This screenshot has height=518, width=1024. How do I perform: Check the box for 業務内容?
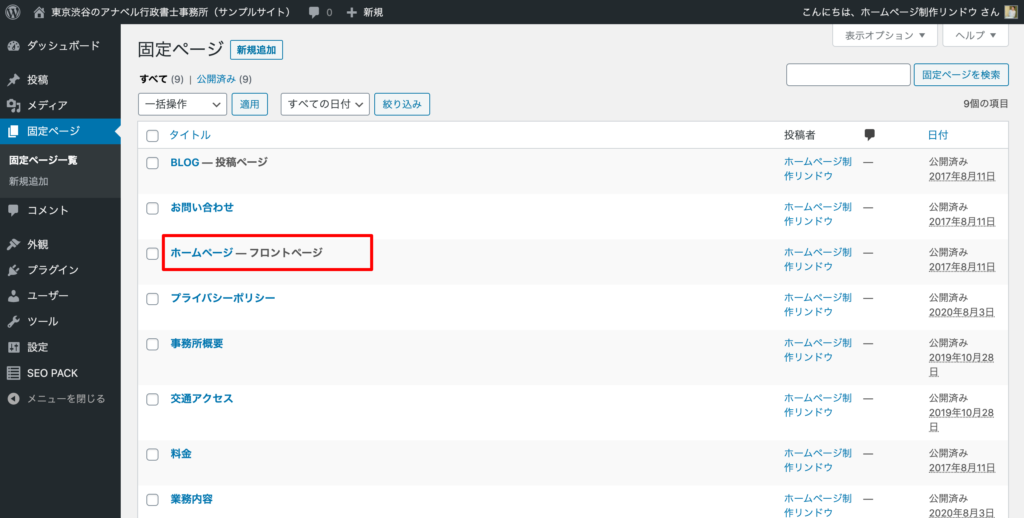click(x=152, y=500)
